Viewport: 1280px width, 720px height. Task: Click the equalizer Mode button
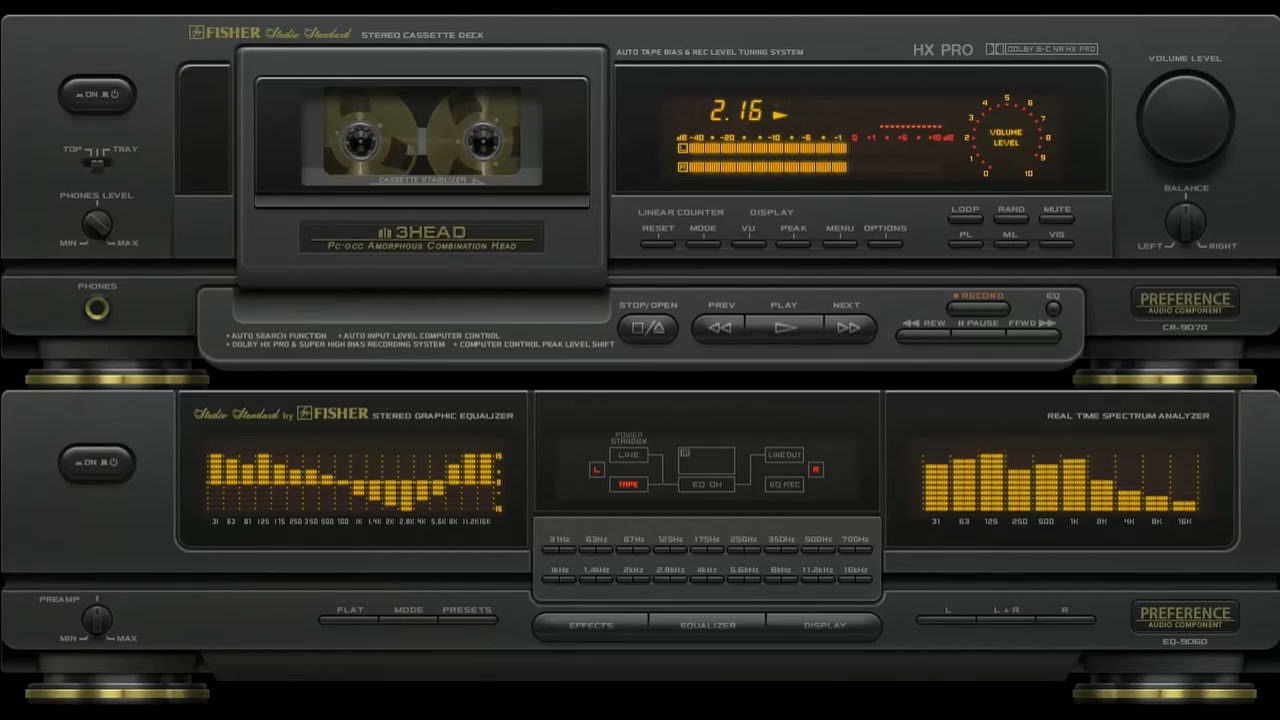pos(408,620)
